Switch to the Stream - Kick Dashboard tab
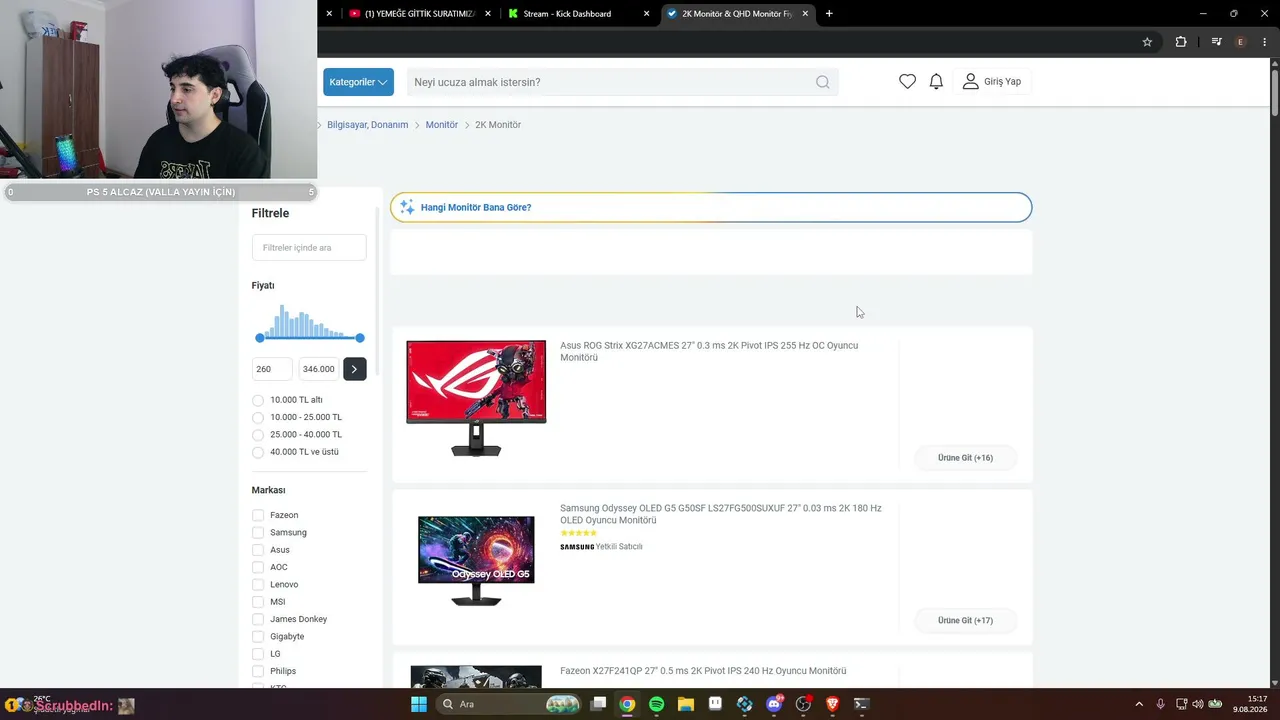The image size is (1280, 720). click(x=578, y=14)
